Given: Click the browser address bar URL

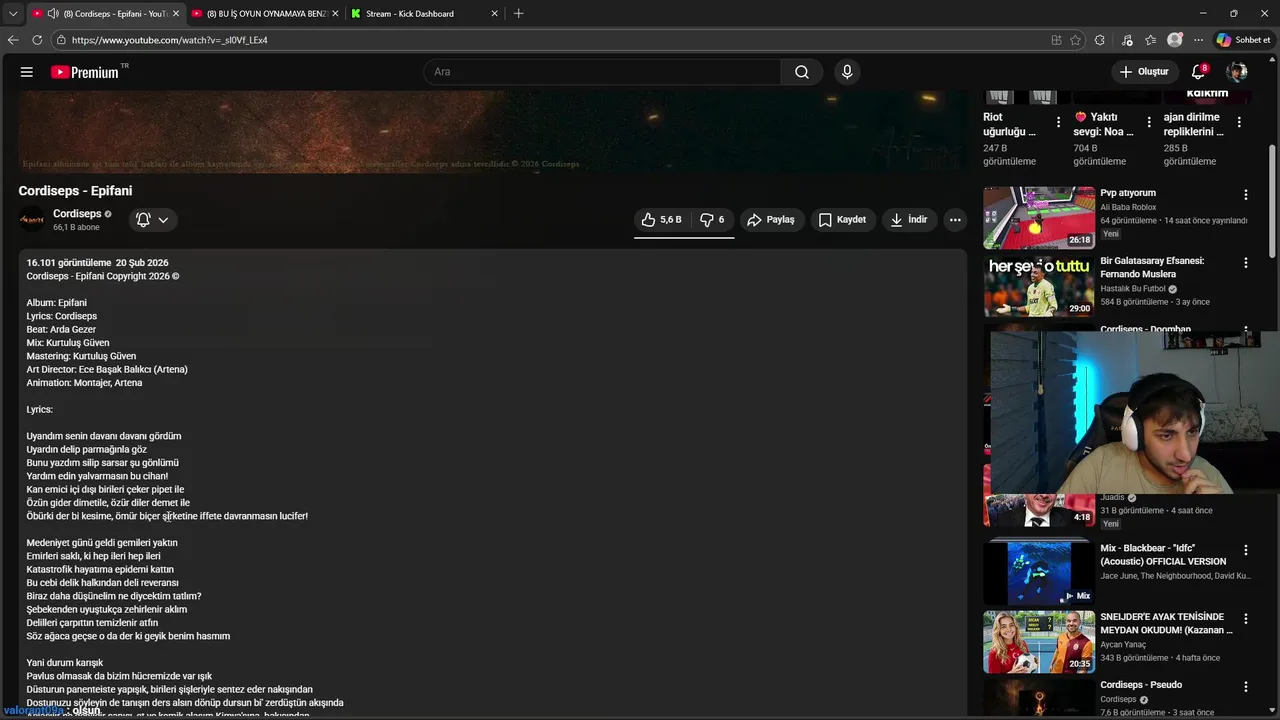Looking at the screenshot, I should (x=170, y=40).
